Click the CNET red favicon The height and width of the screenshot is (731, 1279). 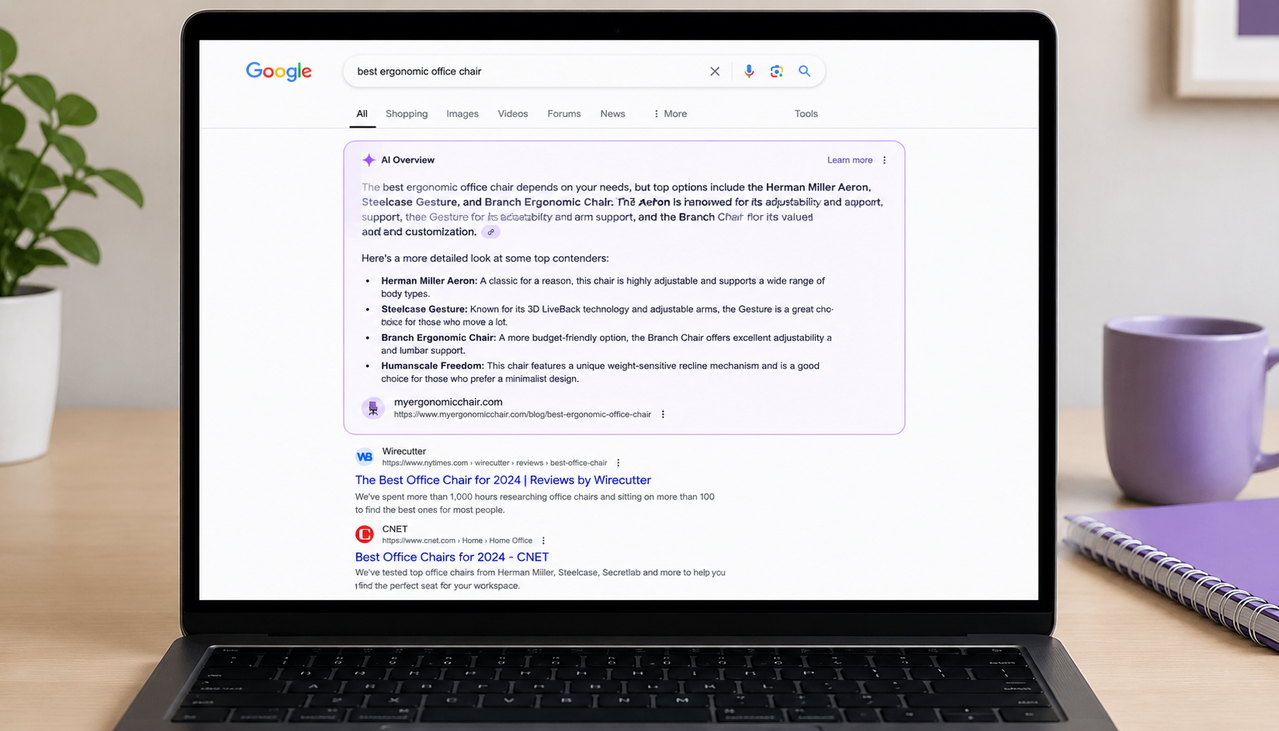[365, 535]
